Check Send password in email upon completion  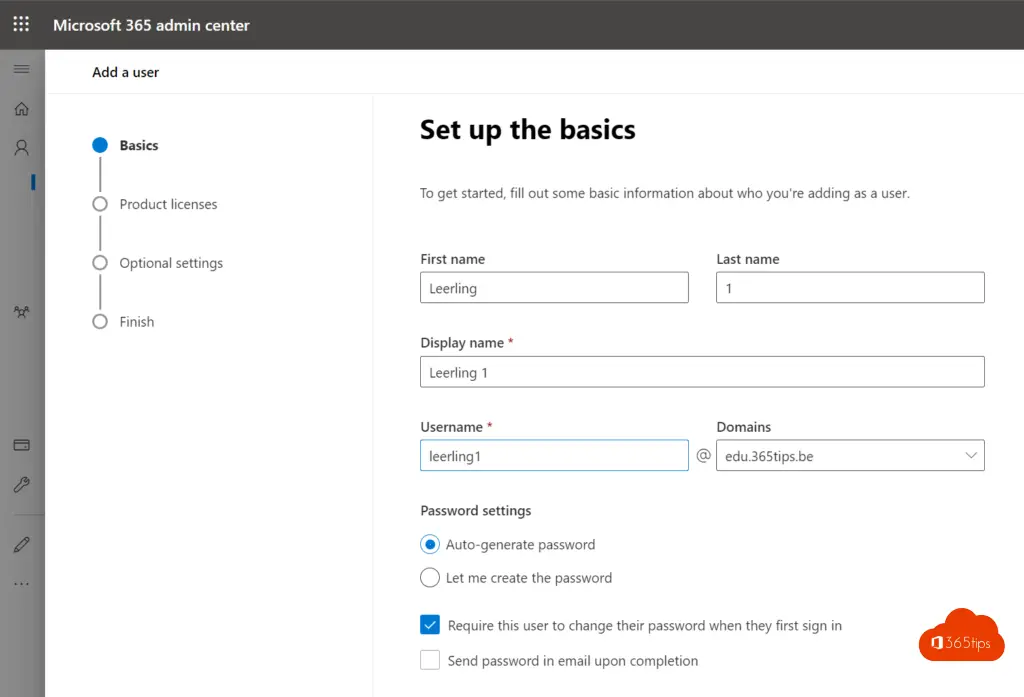pyautogui.click(x=430, y=660)
